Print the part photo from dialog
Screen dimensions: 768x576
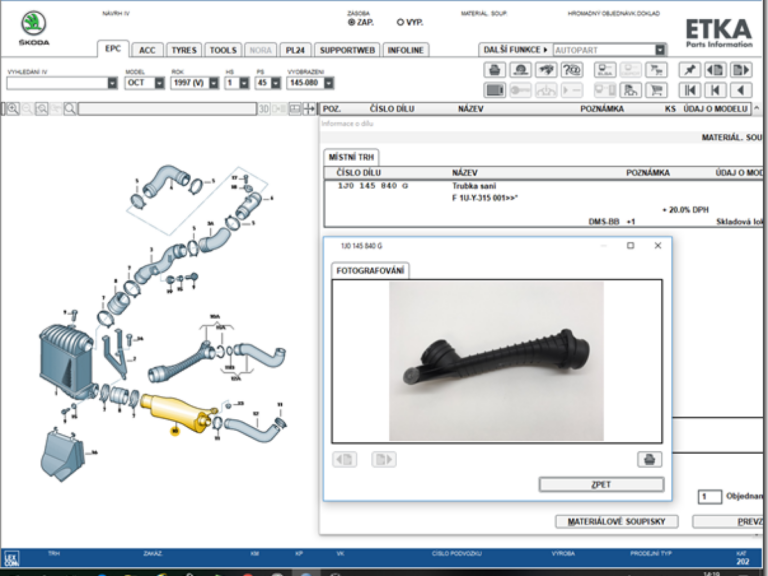click(x=649, y=459)
